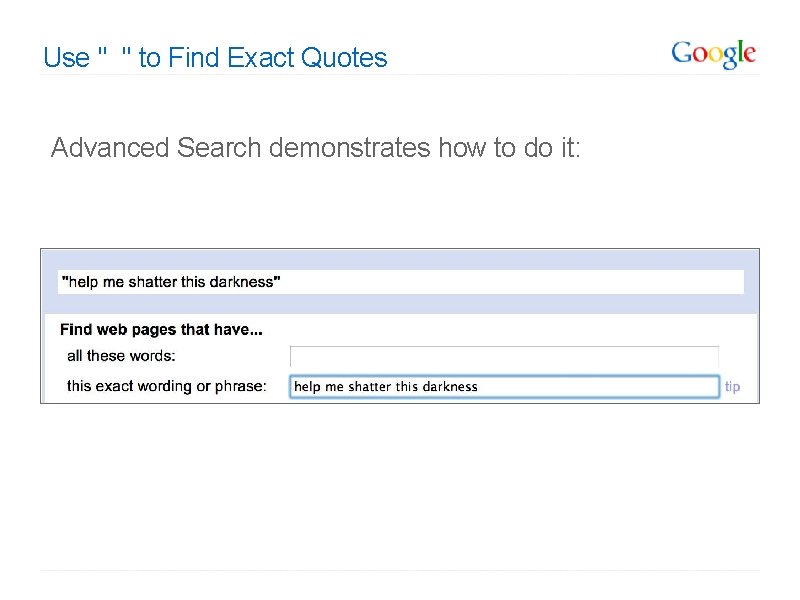Click the word "Use" in the slide title
Screen dimensions: 800x600
click(66, 58)
